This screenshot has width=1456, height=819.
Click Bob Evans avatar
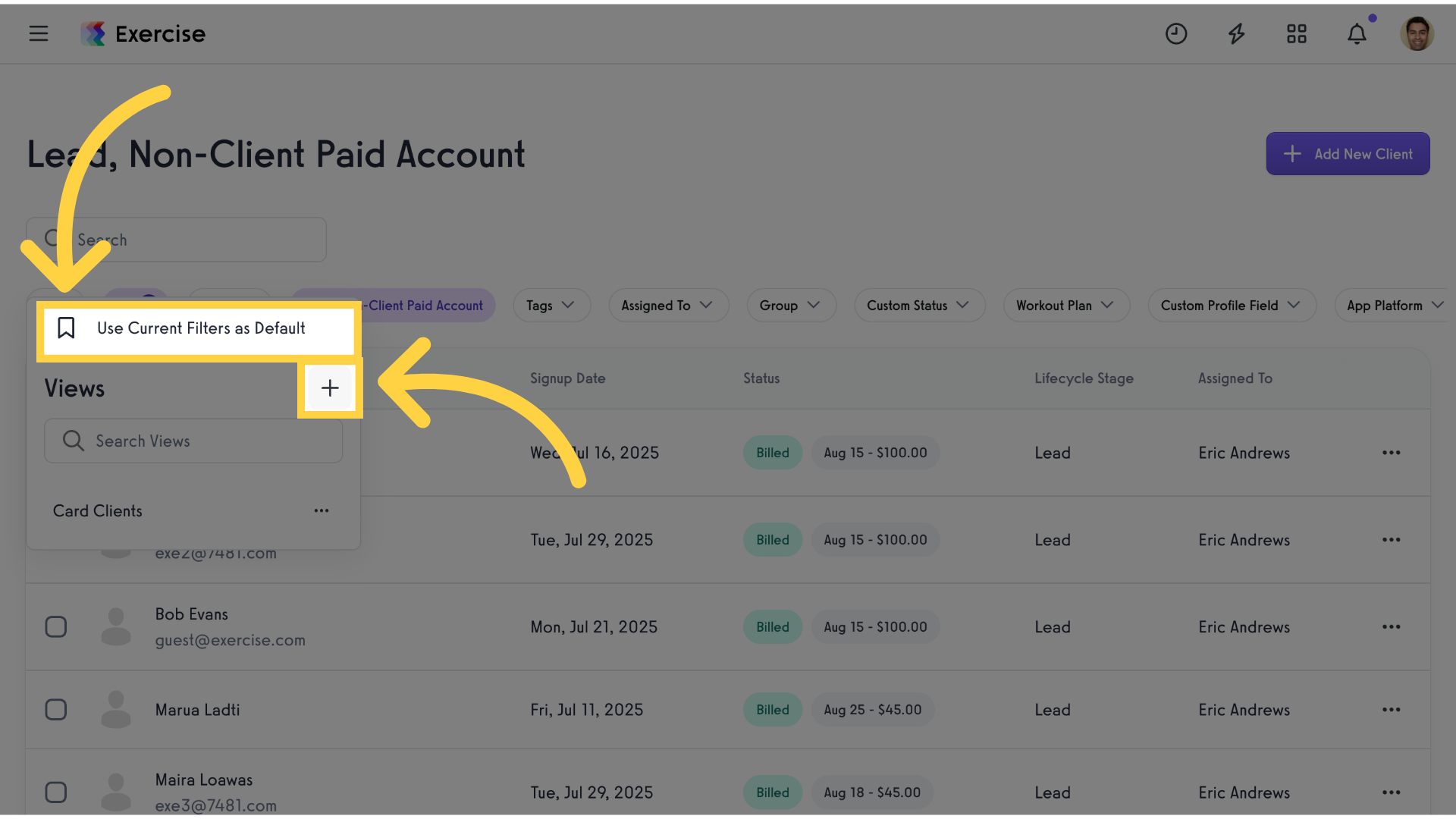tap(116, 627)
